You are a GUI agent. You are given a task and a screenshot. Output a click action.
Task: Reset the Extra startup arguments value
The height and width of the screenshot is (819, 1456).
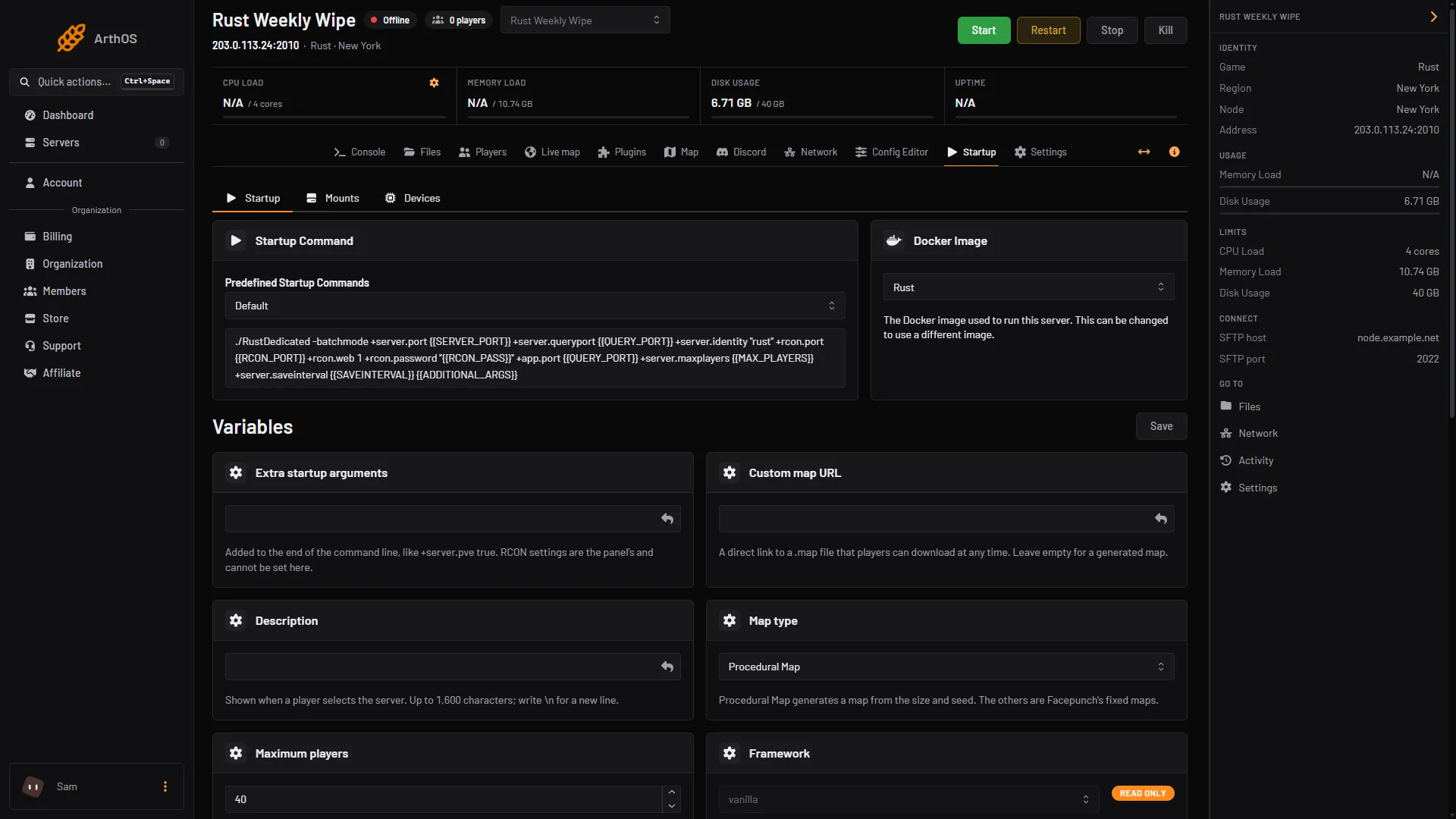coord(667,519)
